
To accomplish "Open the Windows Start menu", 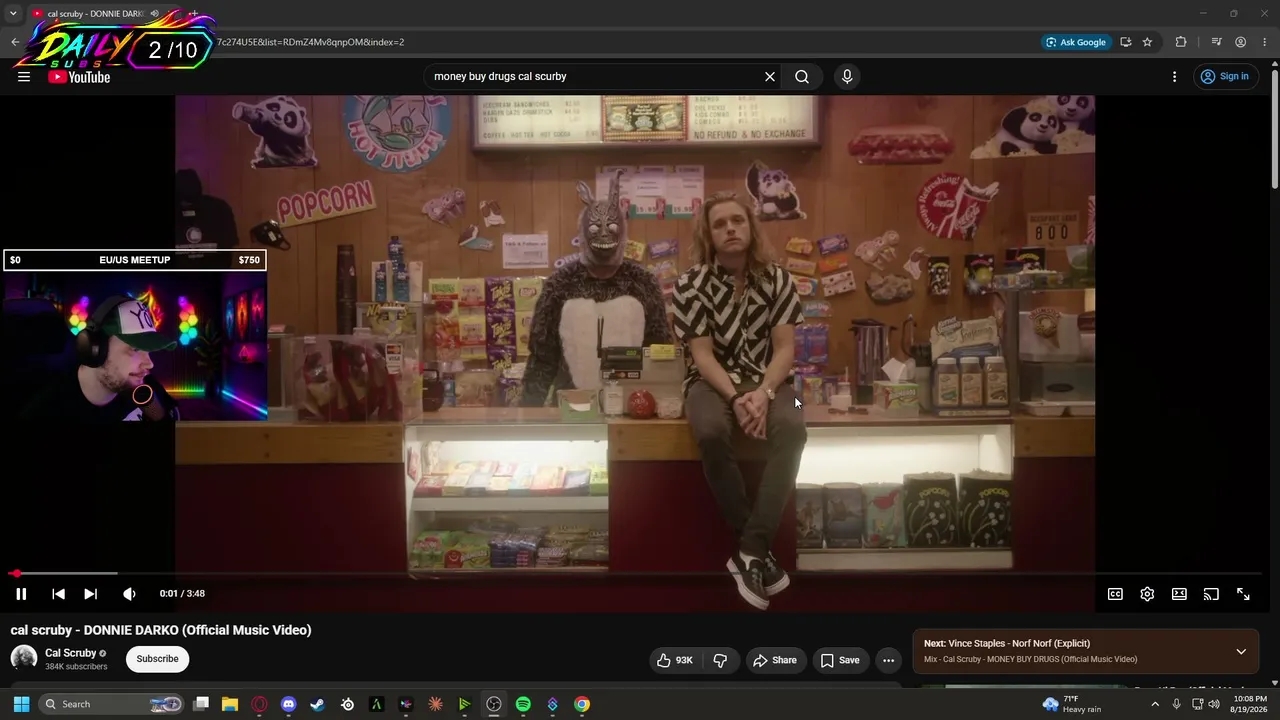I will [21, 704].
